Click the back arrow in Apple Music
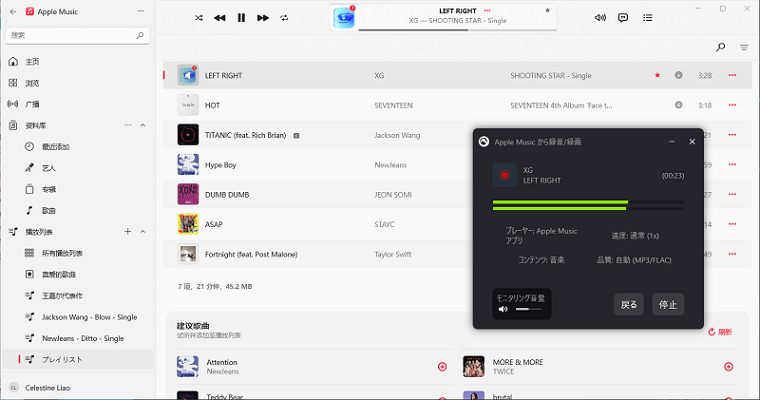Screen dimensions: 760x400 pos(13,11)
